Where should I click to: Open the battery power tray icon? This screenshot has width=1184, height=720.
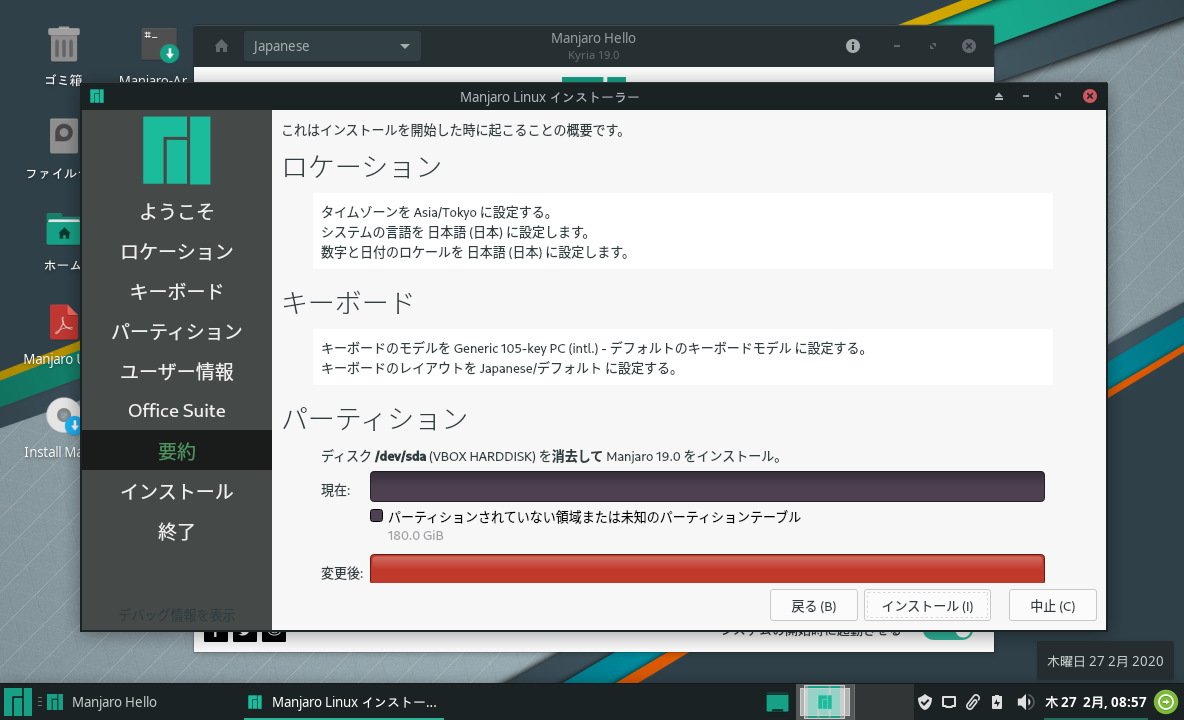997,703
